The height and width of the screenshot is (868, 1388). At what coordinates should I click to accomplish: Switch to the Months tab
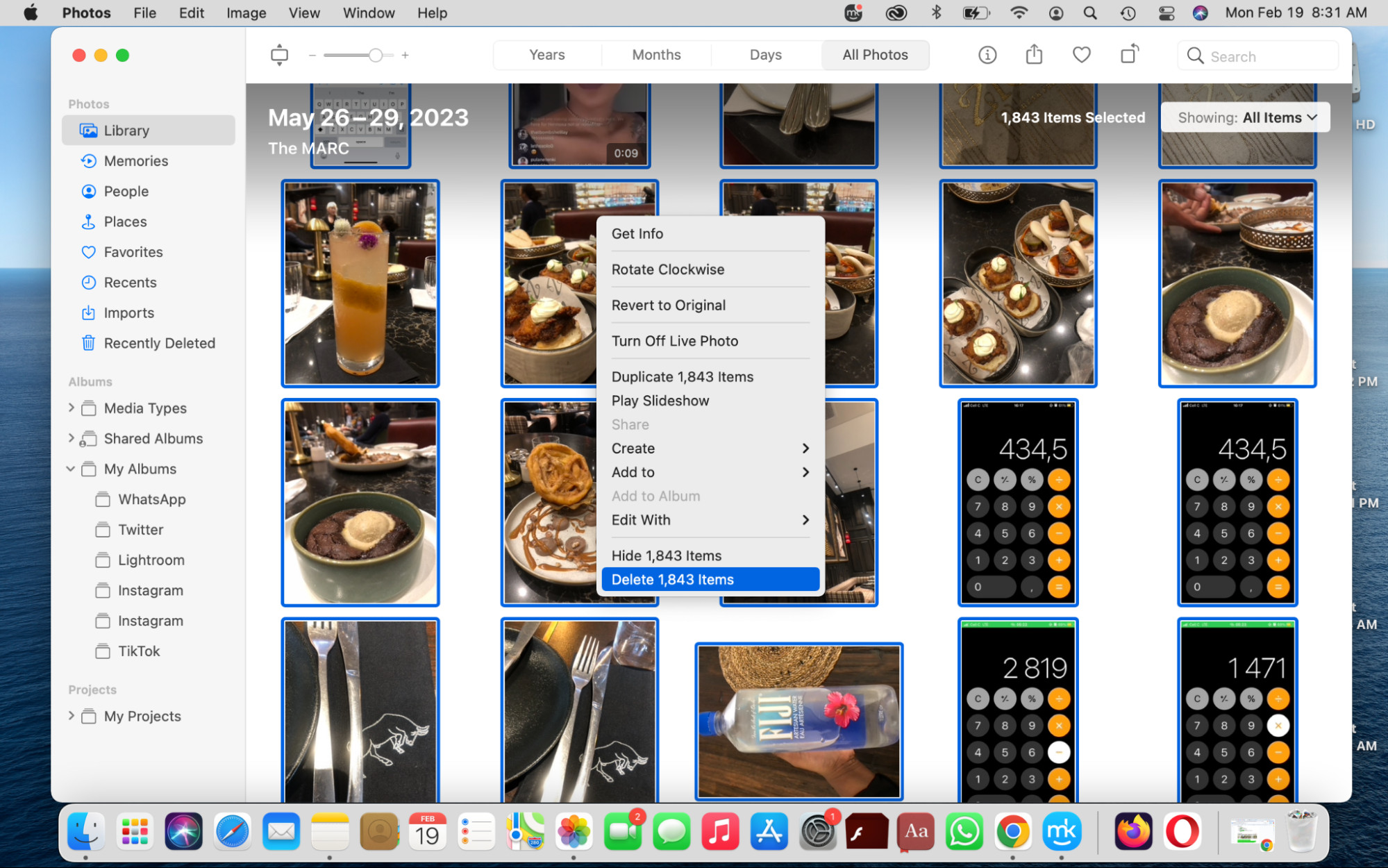656,55
